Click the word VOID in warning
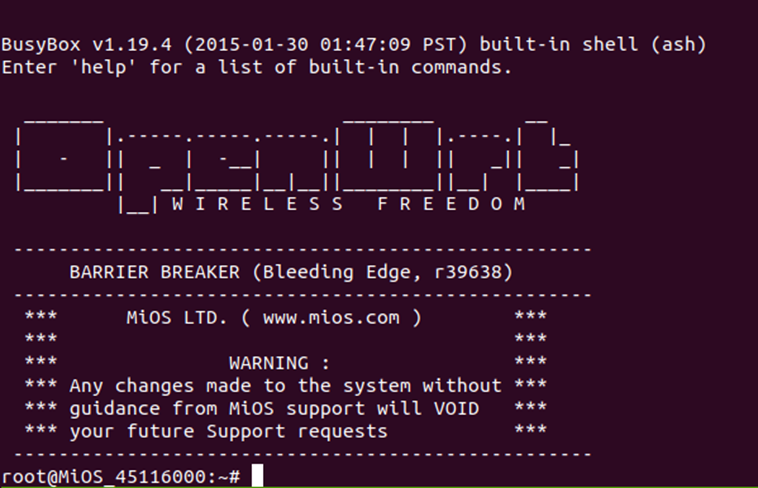 [456, 409]
